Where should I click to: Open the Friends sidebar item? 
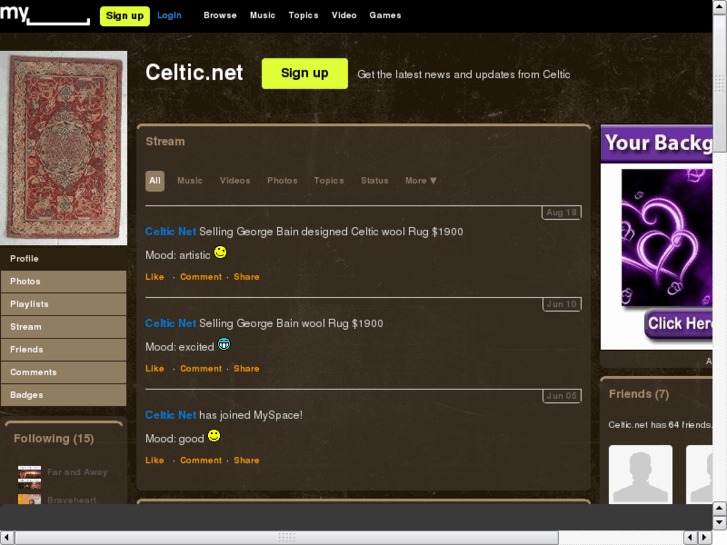pyautogui.click(x=64, y=350)
